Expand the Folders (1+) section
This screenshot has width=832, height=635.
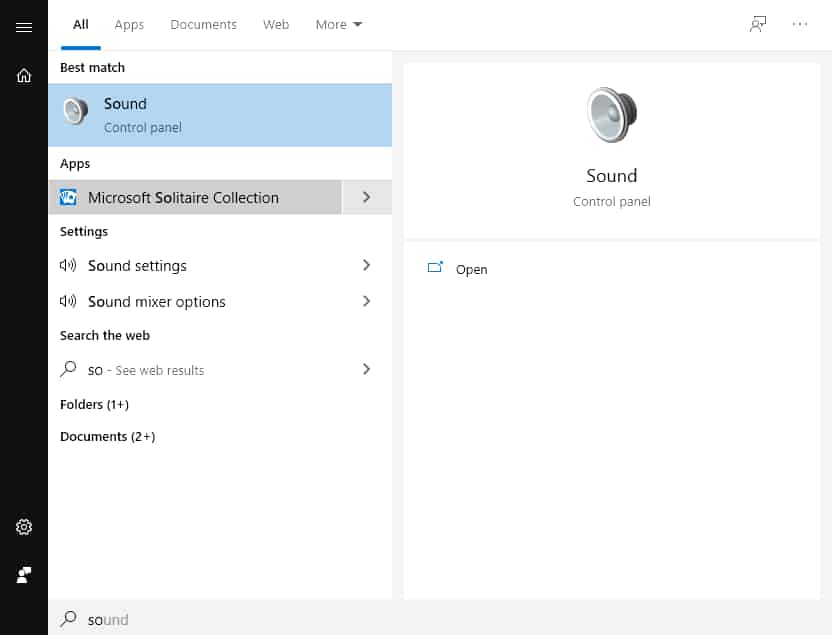(x=94, y=404)
